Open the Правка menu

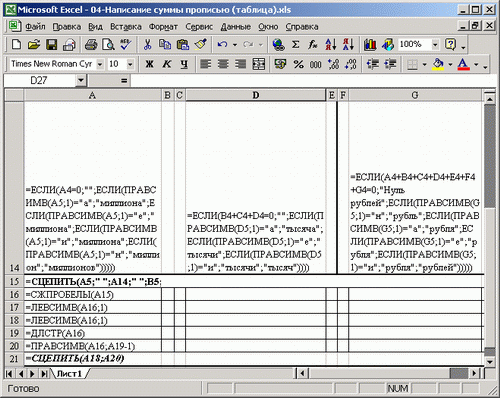click(x=67, y=26)
